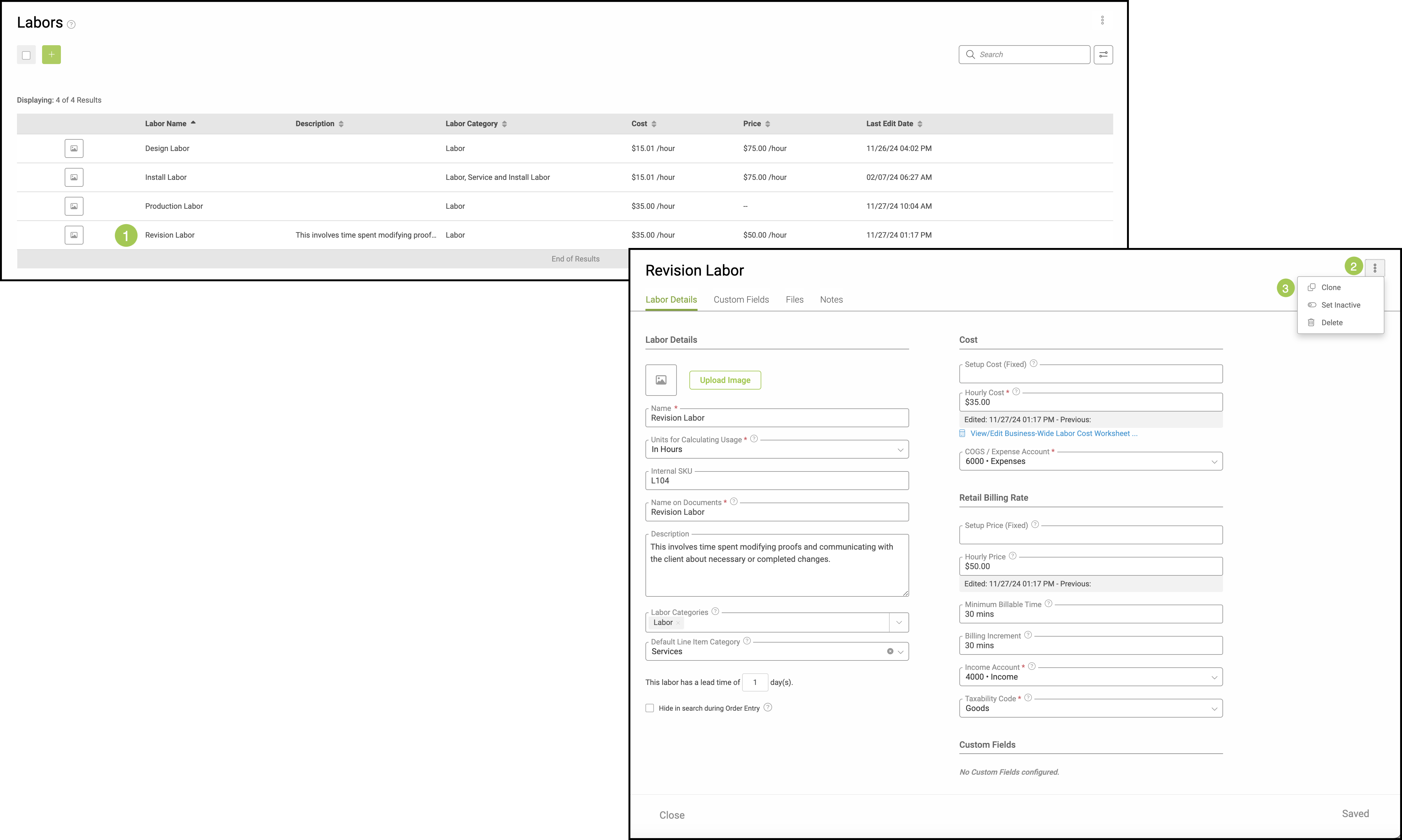This screenshot has height=840, width=1402.
Task: Open the Labors page three-dot menu
Action: [x=1102, y=20]
